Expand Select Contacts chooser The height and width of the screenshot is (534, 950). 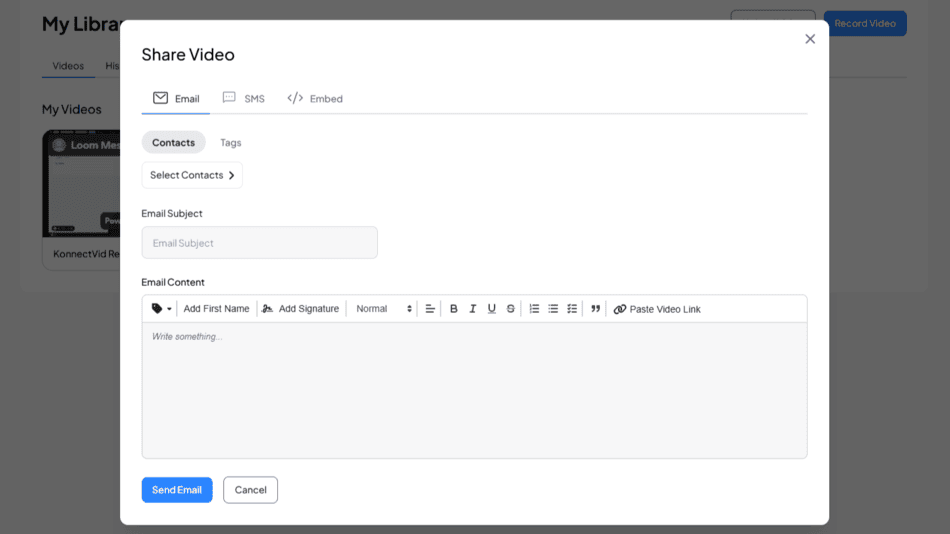coord(192,175)
